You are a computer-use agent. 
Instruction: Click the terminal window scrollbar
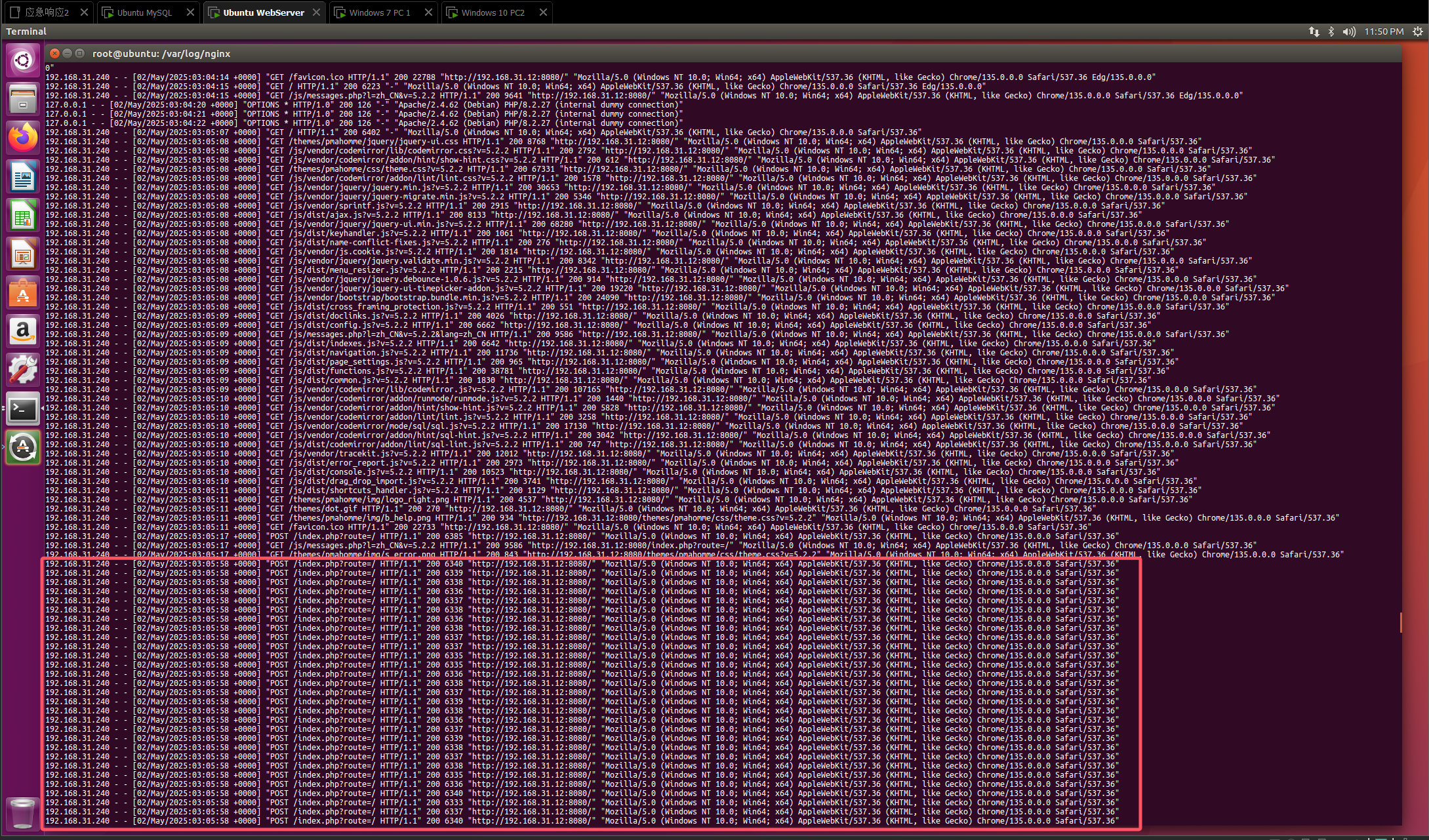coord(1401,622)
